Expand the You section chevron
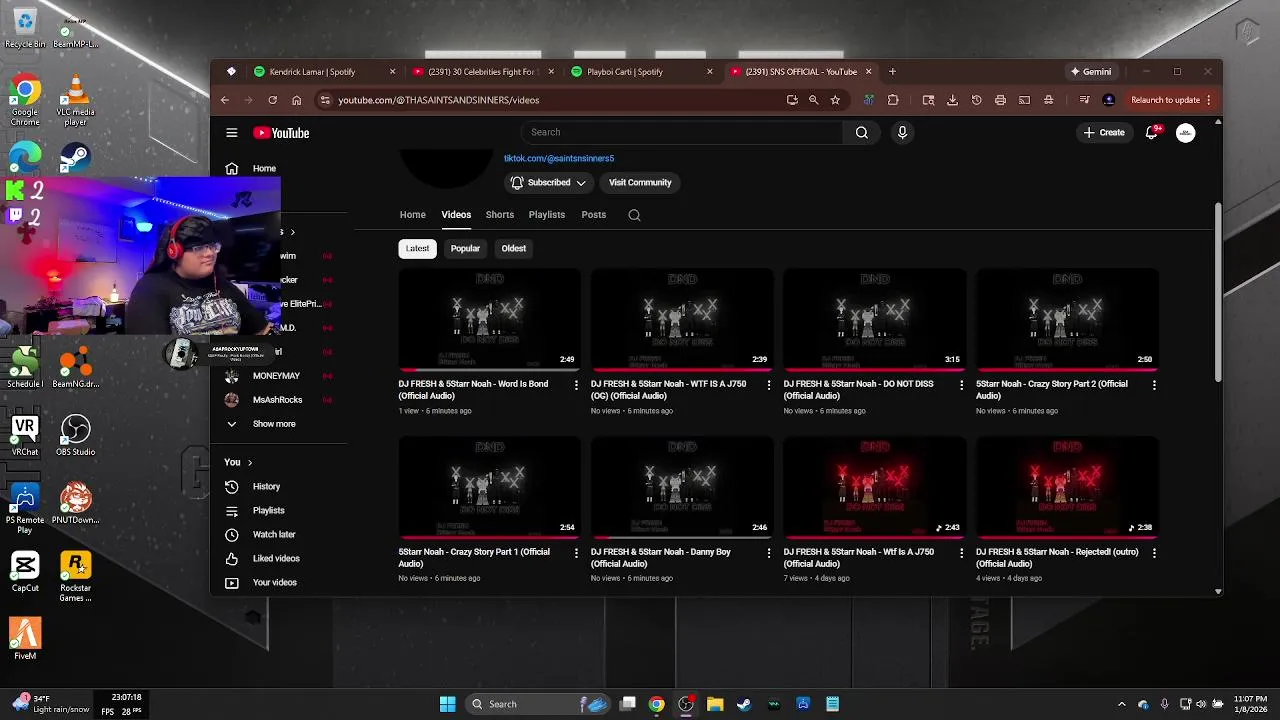The image size is (1280, 720). coord(250,462)
